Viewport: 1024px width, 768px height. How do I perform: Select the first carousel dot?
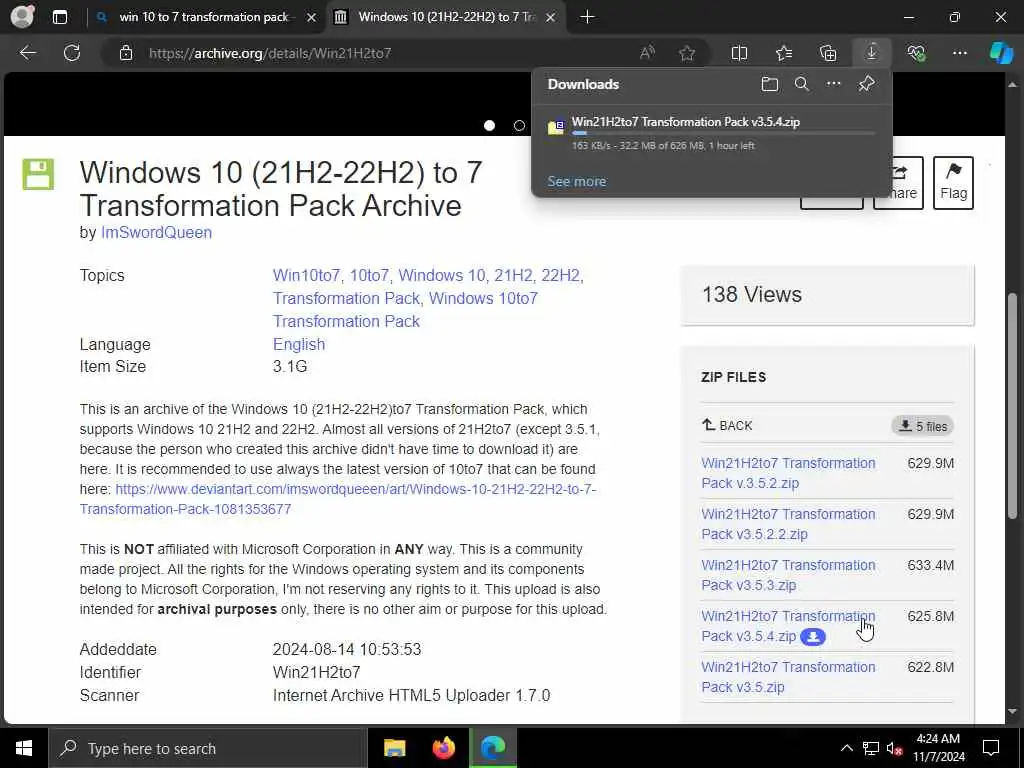coord(489,125)
